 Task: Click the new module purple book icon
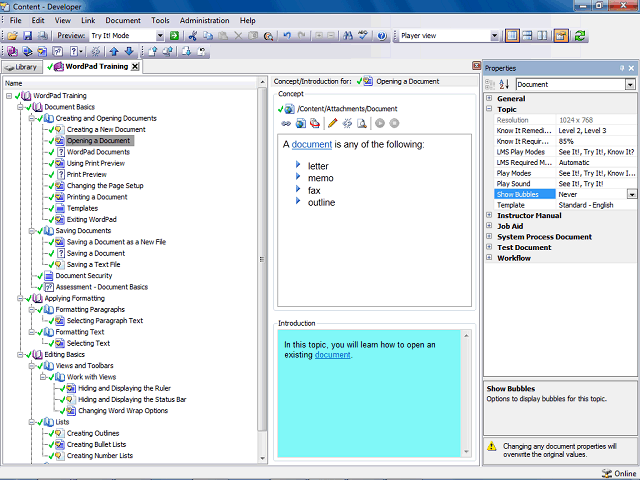[x=12, y=51]
